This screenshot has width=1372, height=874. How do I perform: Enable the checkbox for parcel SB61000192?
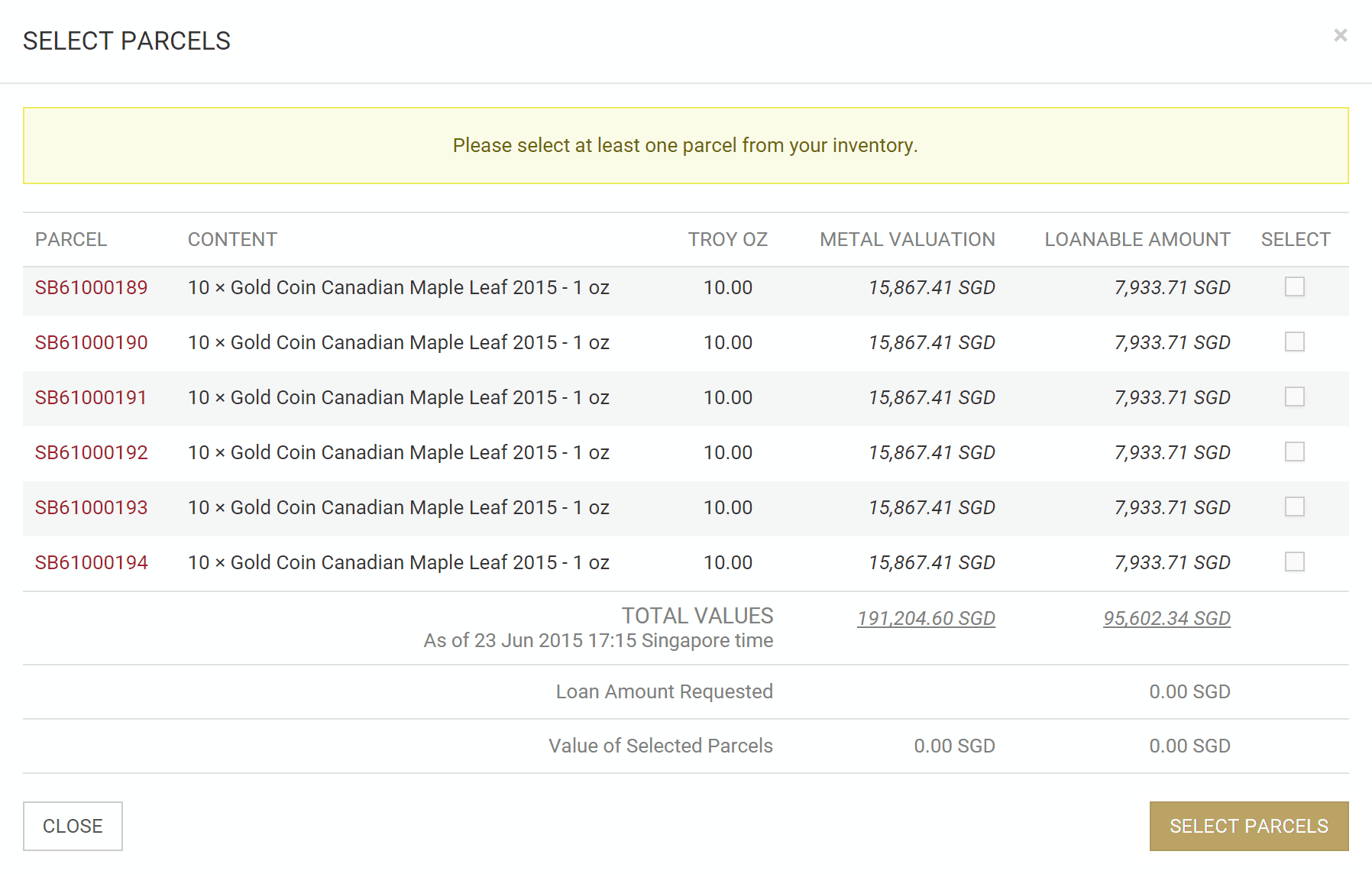coord(1295,452)
